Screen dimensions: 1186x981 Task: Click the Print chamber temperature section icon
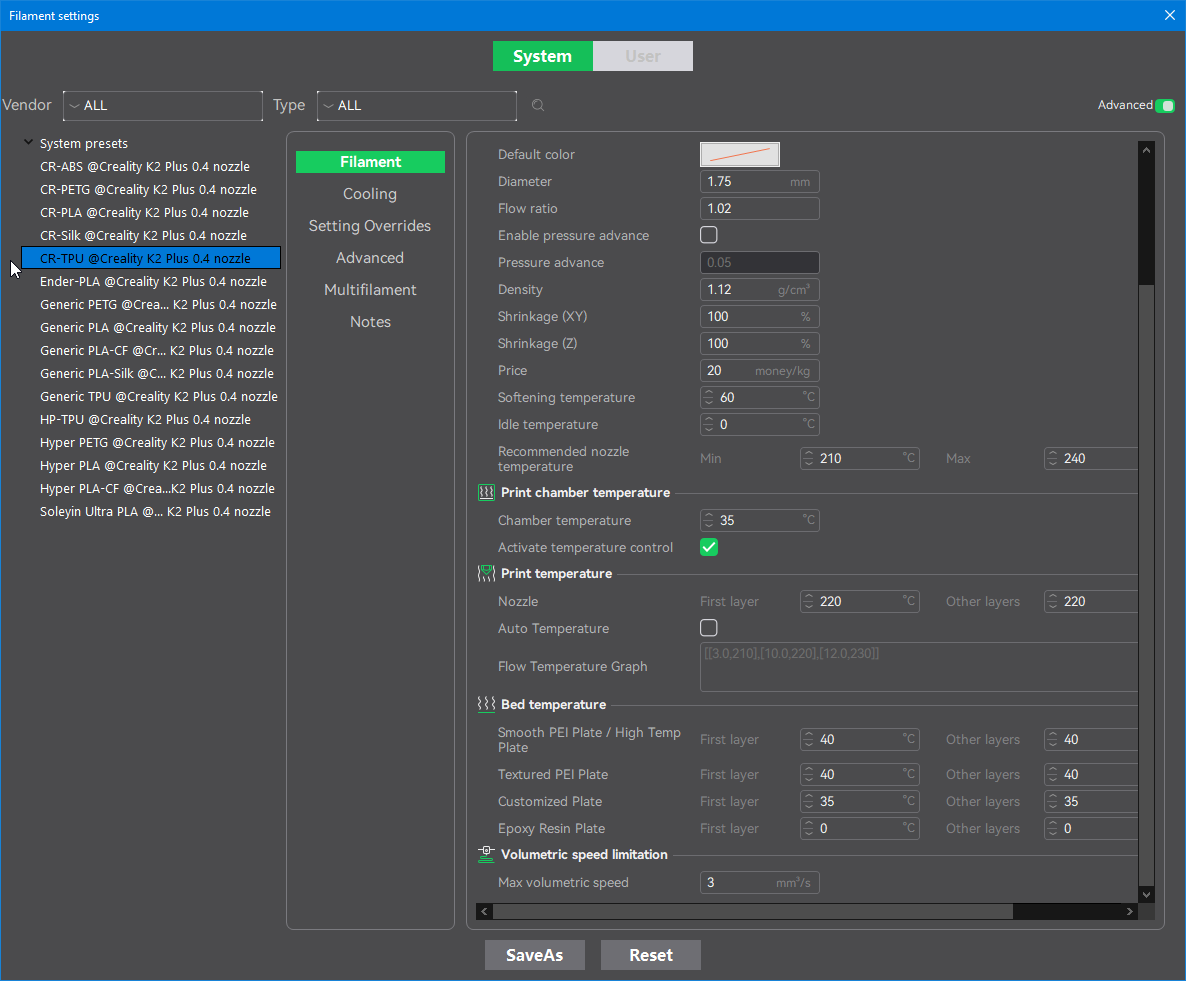coord(486,492)
